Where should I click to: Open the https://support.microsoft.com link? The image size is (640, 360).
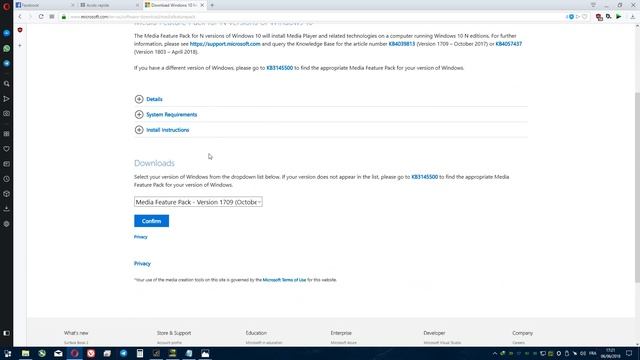point(225,44)
